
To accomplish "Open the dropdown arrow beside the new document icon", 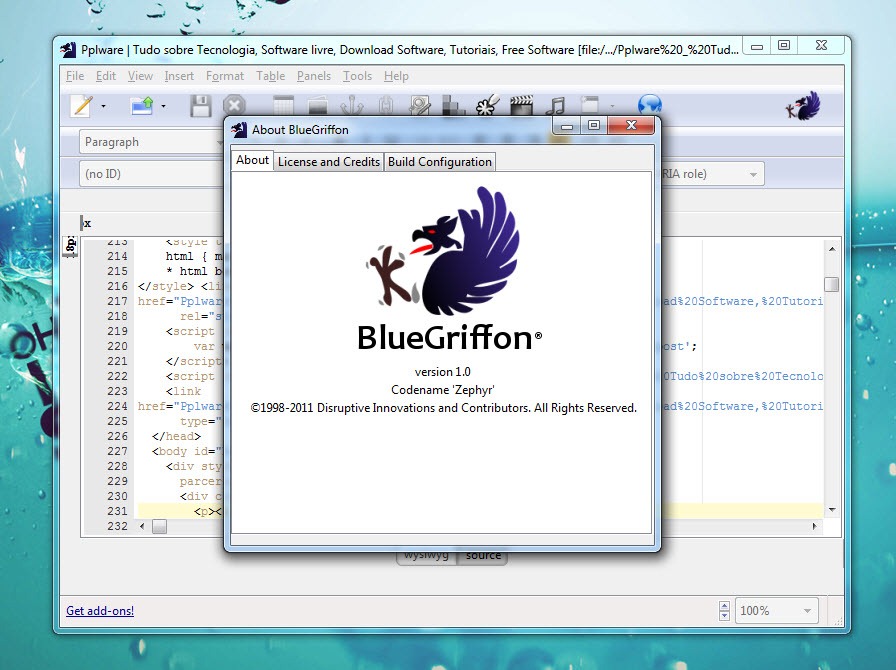I will point(103,106).
